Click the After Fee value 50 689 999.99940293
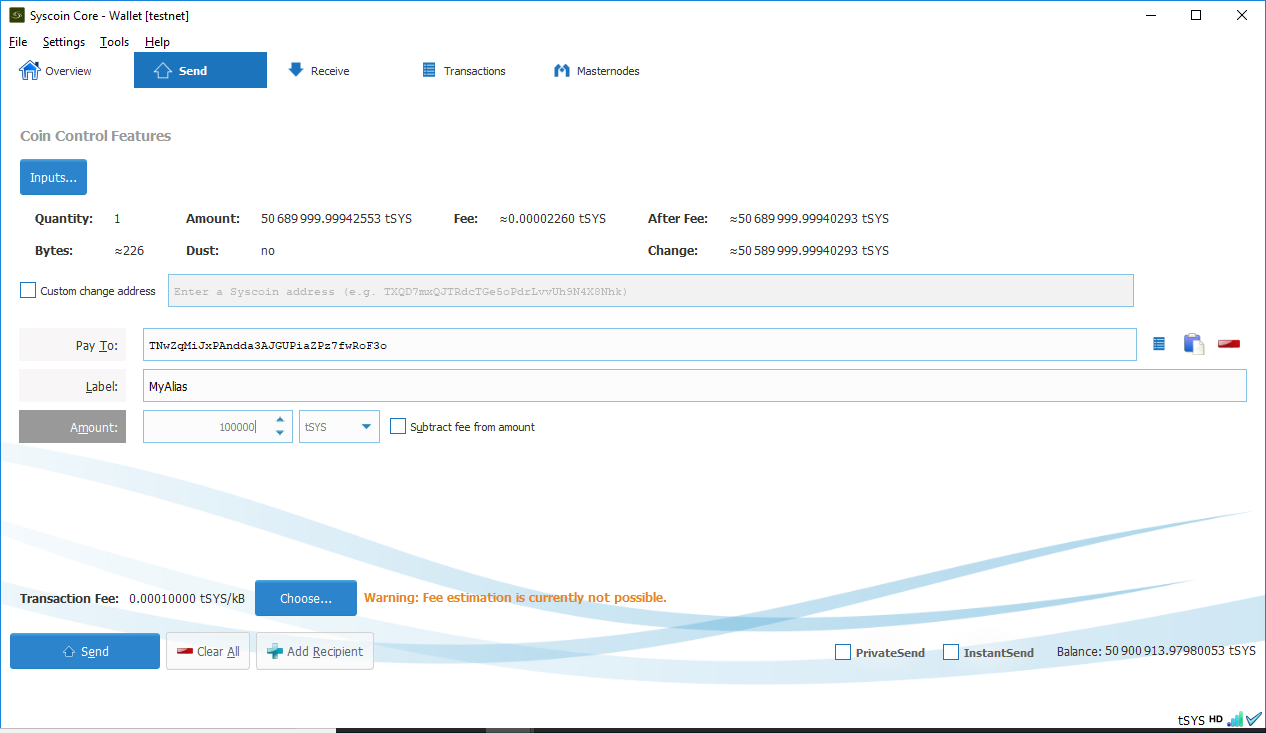1266x733 pixels. pyautogui.click(x=809, y=218)
